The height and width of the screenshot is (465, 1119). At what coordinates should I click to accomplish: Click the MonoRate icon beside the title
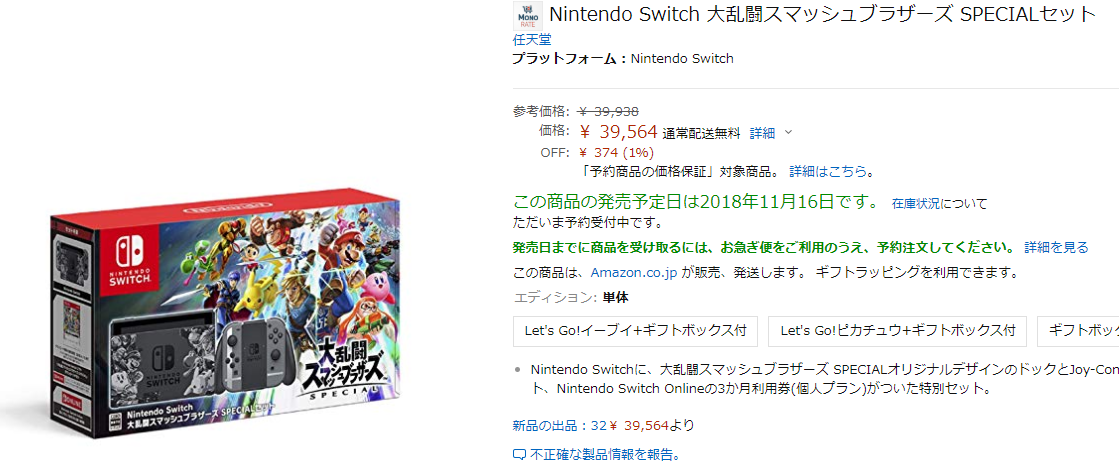[528, 17]
